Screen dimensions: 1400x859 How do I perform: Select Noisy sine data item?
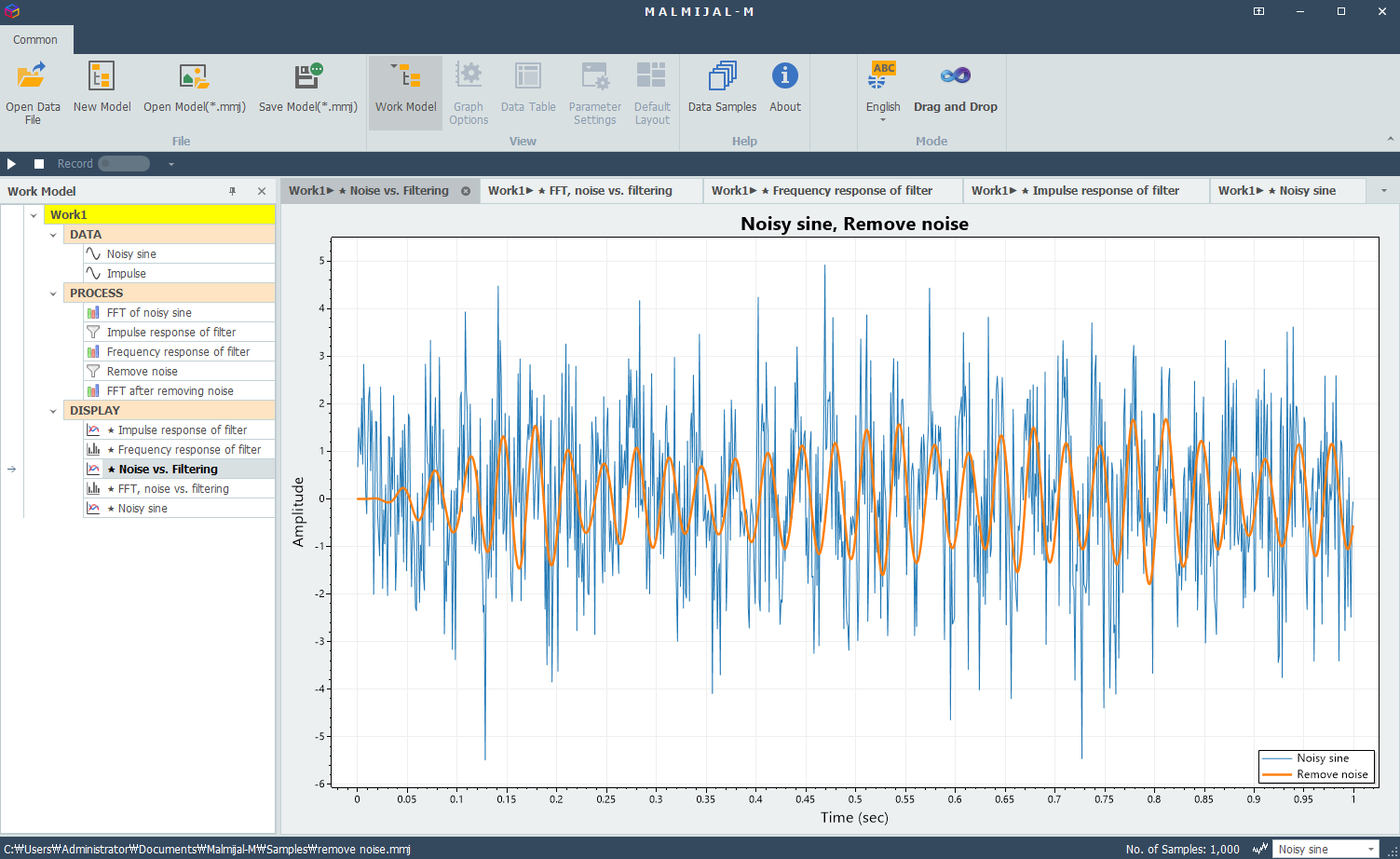point(179,254)
